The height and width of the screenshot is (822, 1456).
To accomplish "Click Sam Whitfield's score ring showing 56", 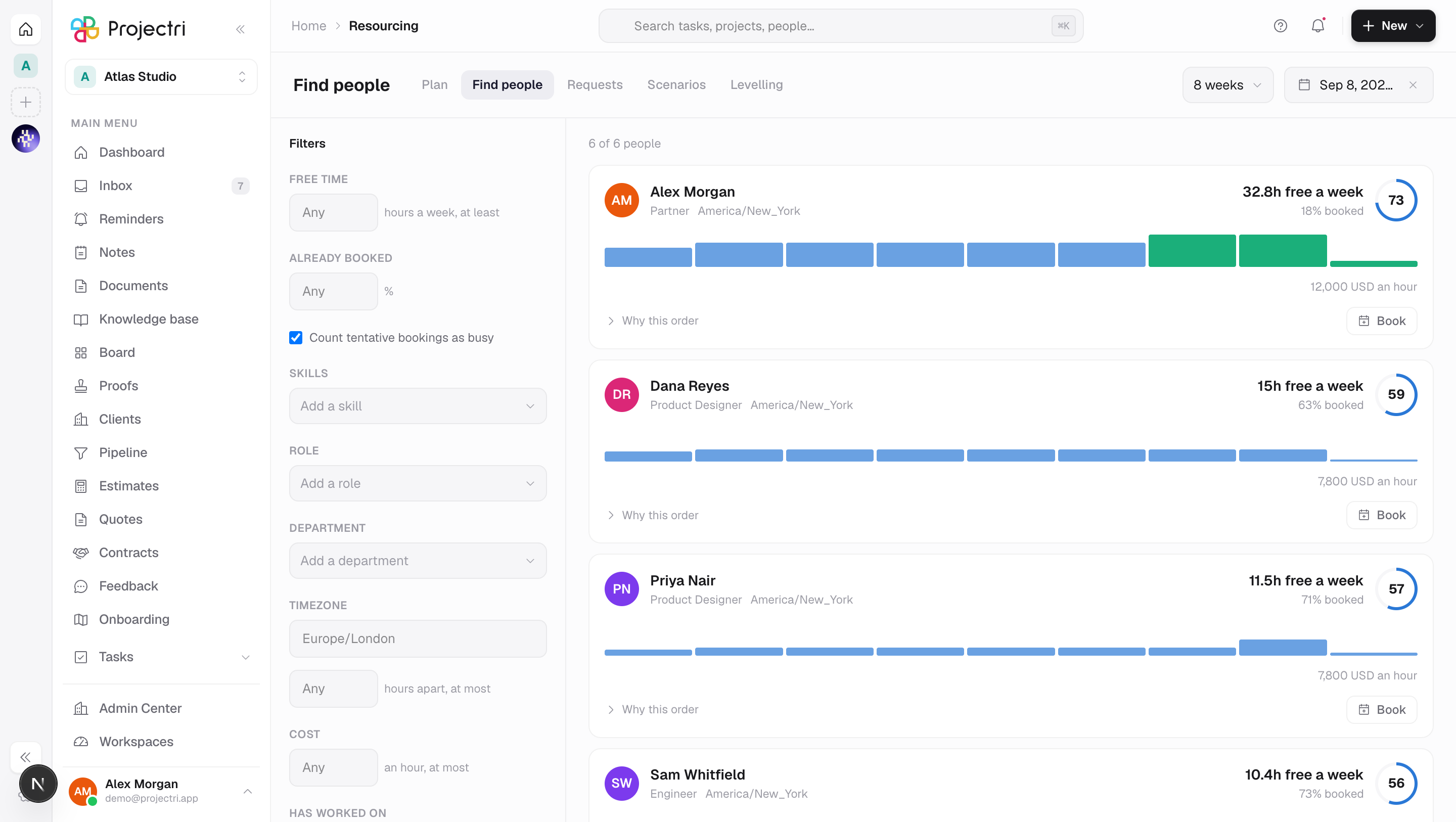I will pyautogui.click(x=1396, y=784).
